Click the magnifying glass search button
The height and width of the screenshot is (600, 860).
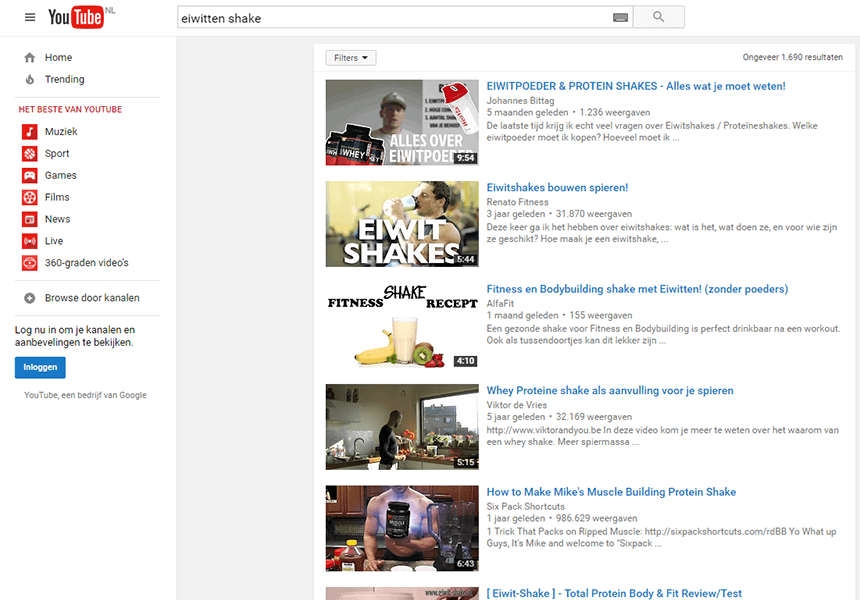tap(658, 17)
